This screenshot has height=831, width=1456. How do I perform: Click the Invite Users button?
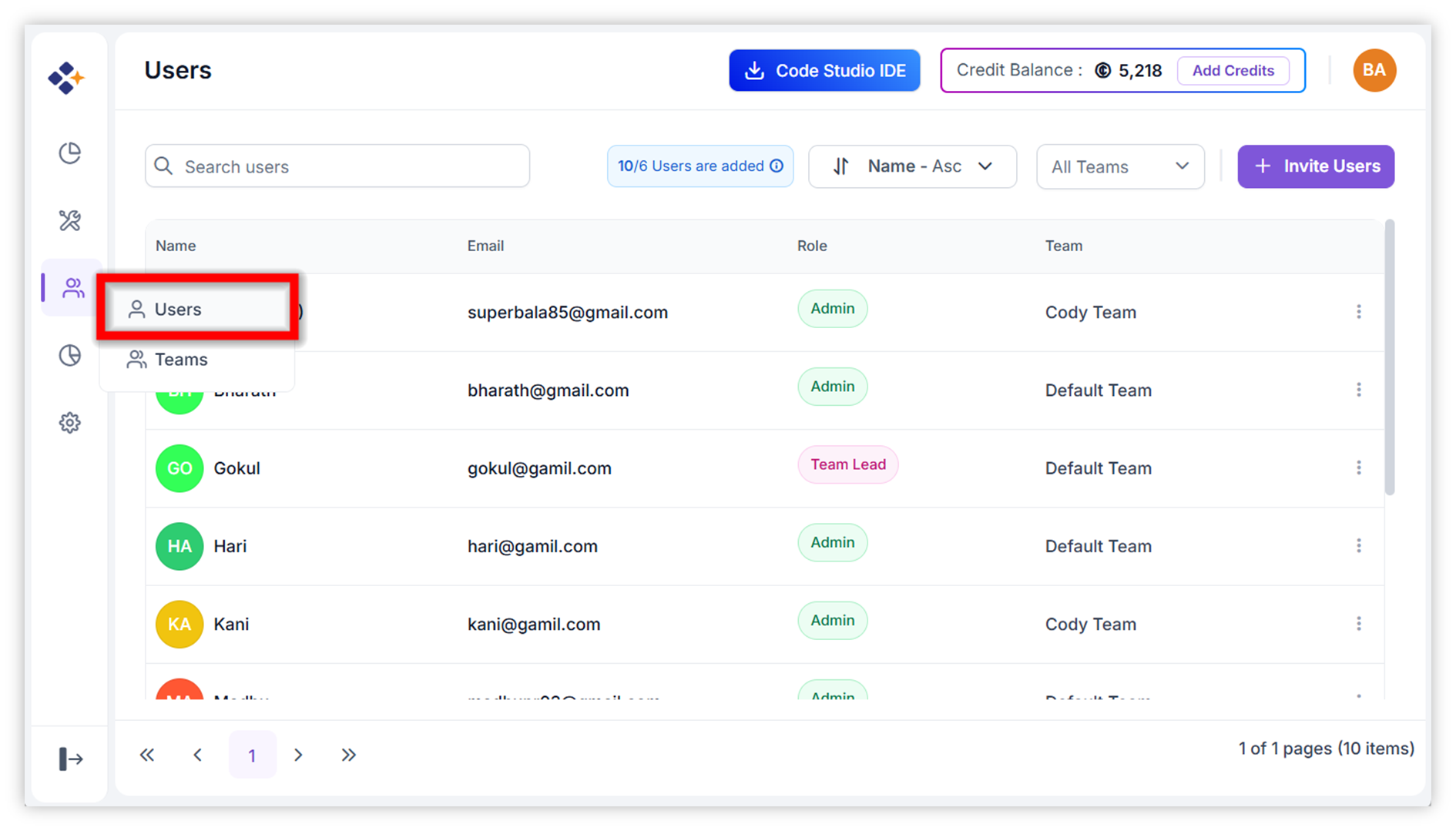click(1315, 166)
